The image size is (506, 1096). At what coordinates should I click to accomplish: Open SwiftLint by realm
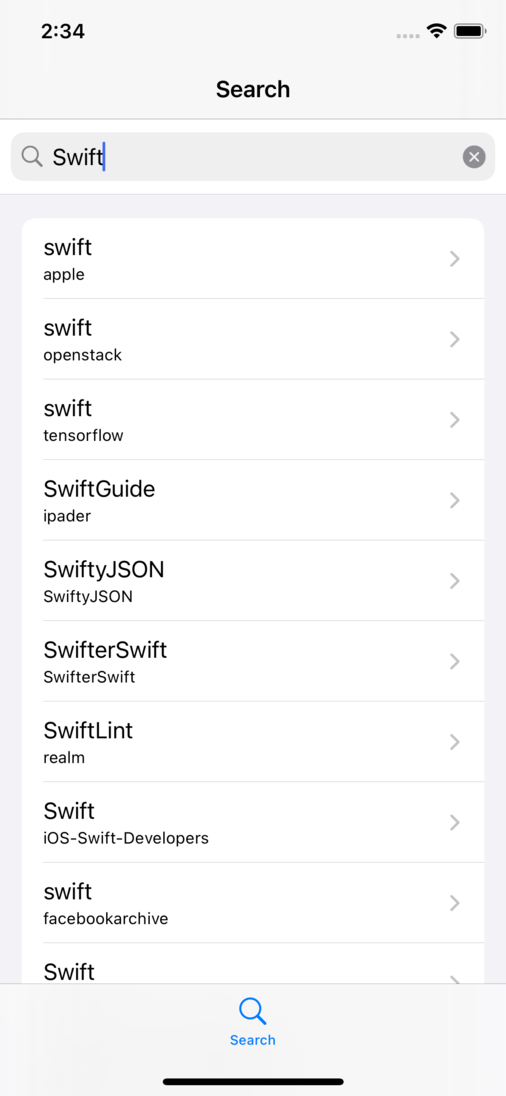(x=253, y=741)
